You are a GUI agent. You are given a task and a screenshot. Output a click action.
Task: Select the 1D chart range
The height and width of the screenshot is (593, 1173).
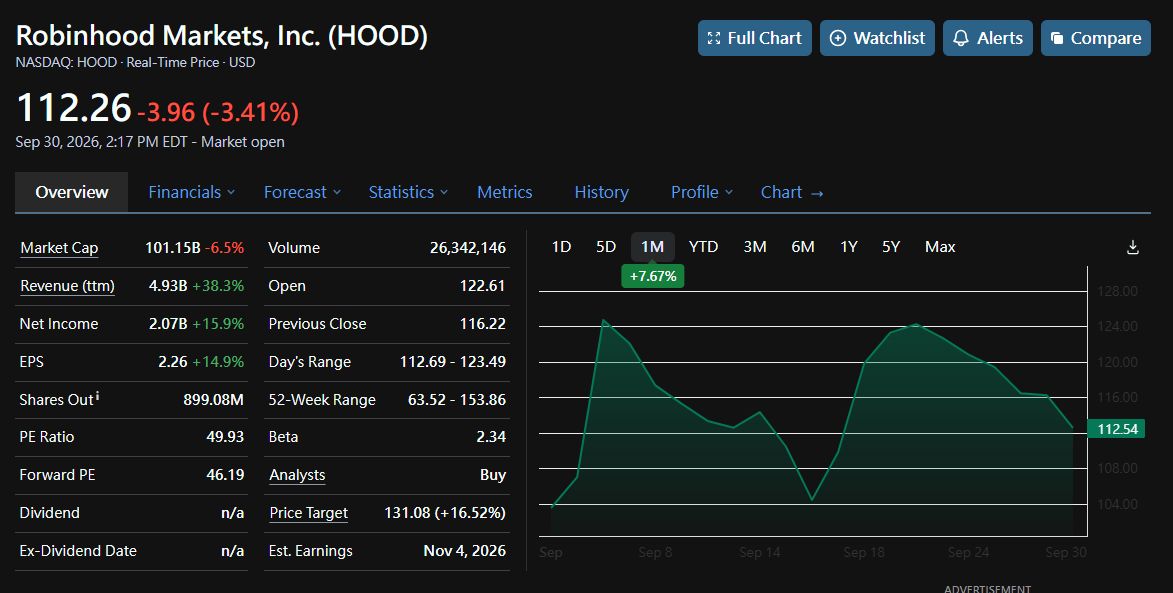[x=561, y=247]
